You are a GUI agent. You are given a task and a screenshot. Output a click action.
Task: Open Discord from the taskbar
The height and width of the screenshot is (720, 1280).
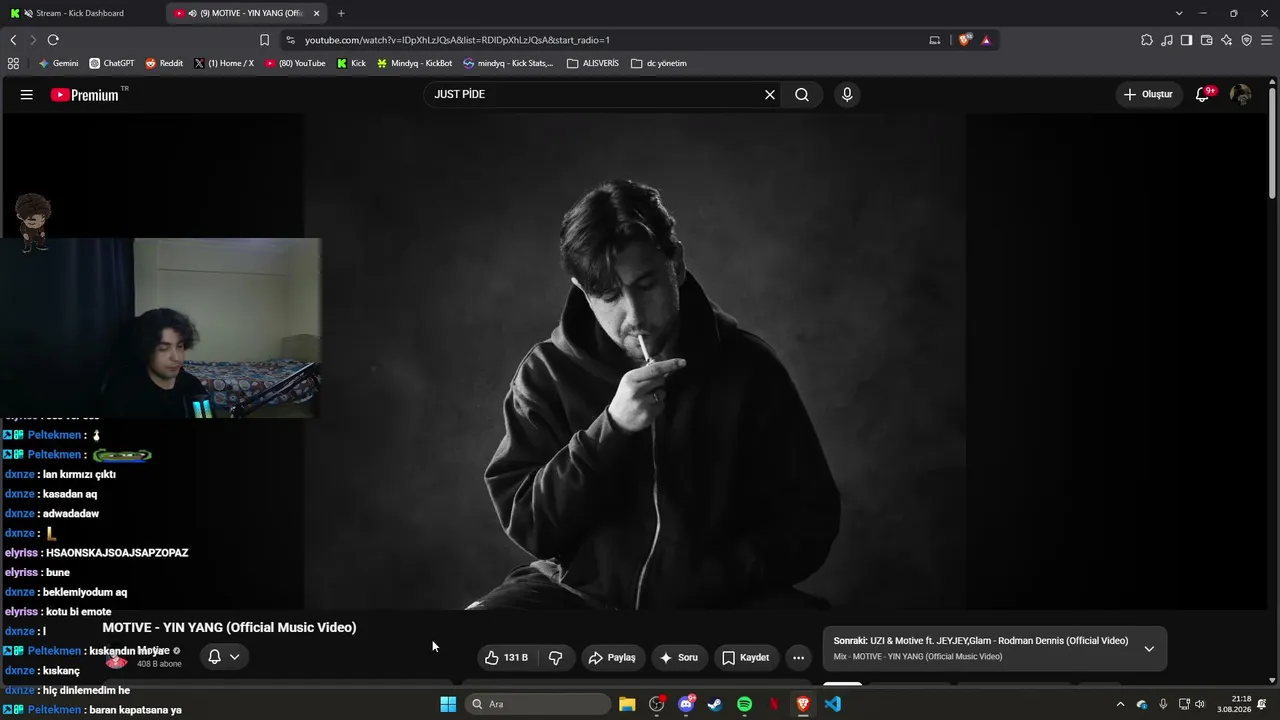click(686, 704)
